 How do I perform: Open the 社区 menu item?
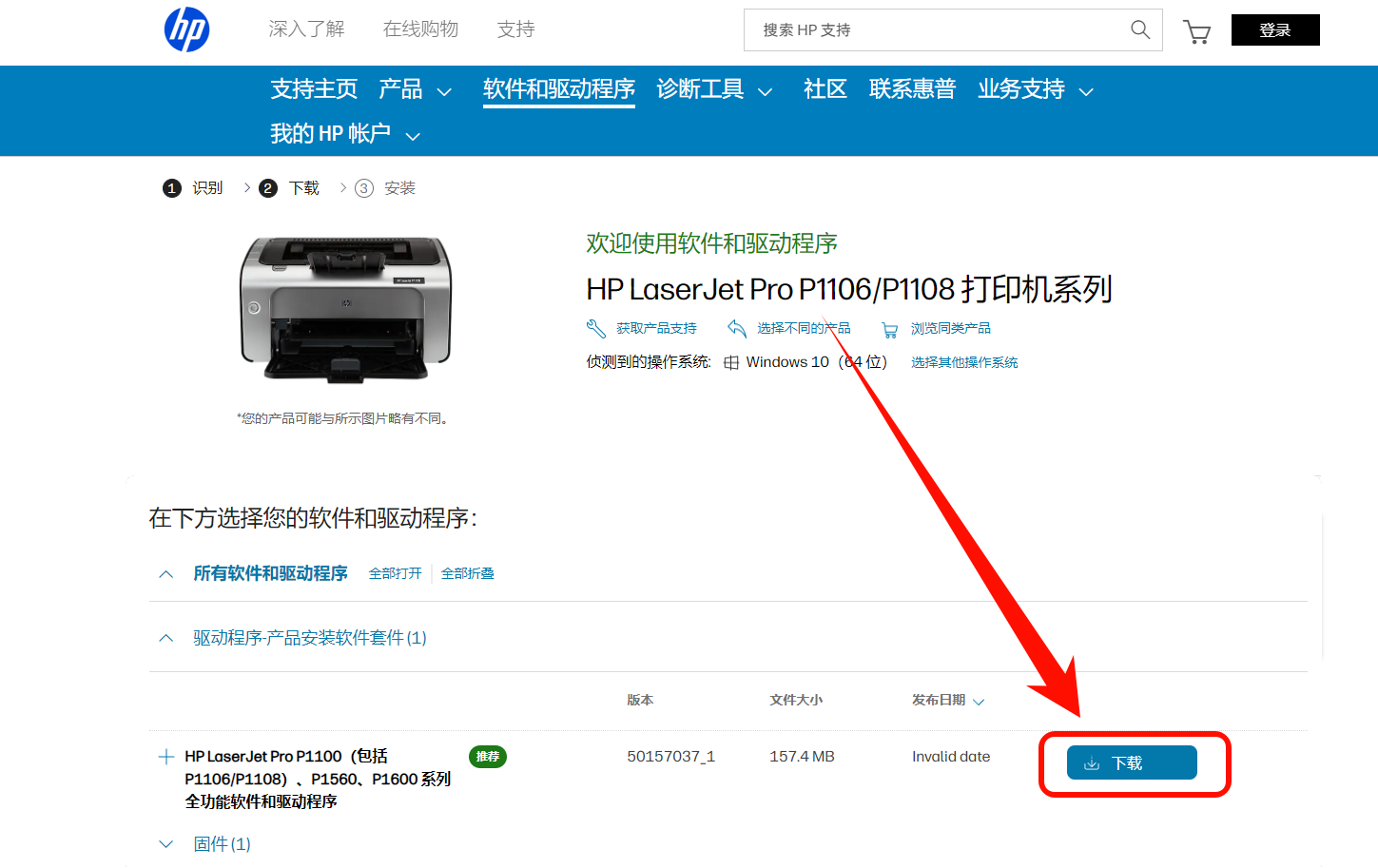coord(825,89)
